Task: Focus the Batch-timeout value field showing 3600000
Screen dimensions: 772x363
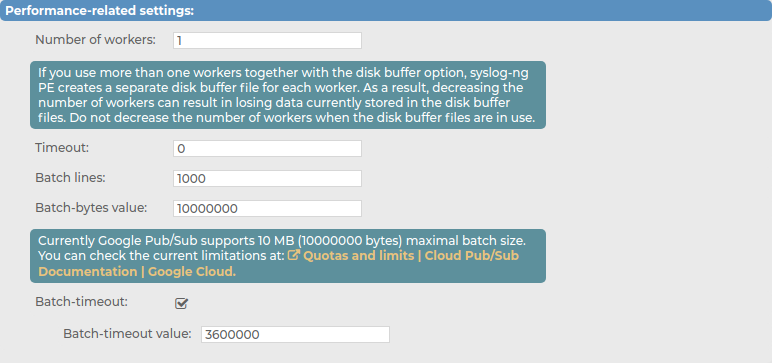Action: (295, 334)
